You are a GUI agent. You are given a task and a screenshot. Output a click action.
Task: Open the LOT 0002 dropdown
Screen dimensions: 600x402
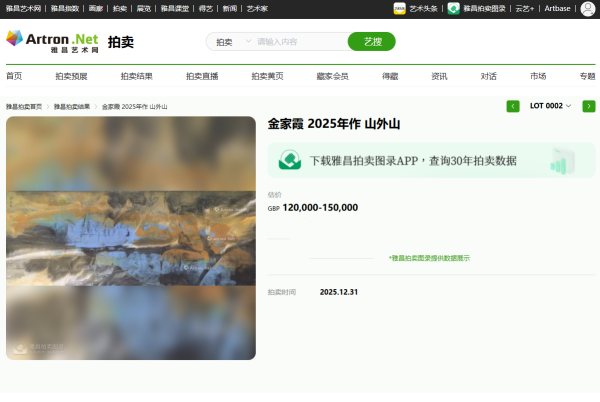tap(550, 106)
